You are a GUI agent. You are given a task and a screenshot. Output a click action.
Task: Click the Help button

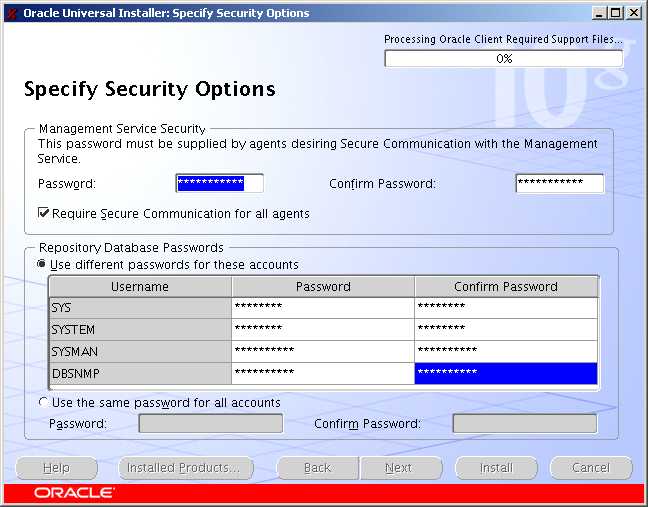click(x=57, y=468)
